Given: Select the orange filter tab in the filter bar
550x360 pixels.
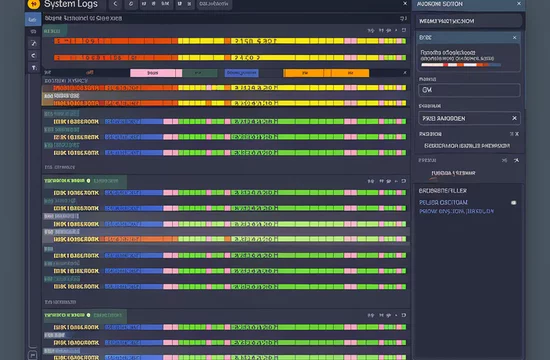Looking at the screenshot, I should [326, 73].
